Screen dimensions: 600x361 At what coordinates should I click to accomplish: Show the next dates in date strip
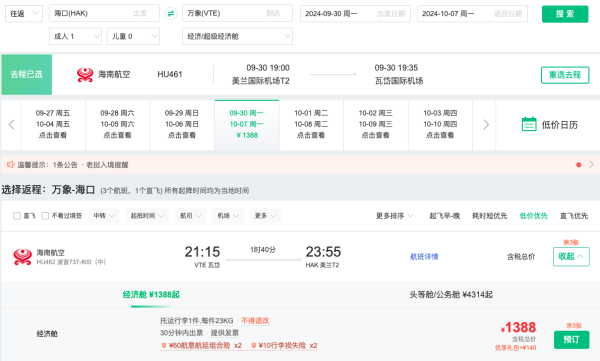(486, 125)
